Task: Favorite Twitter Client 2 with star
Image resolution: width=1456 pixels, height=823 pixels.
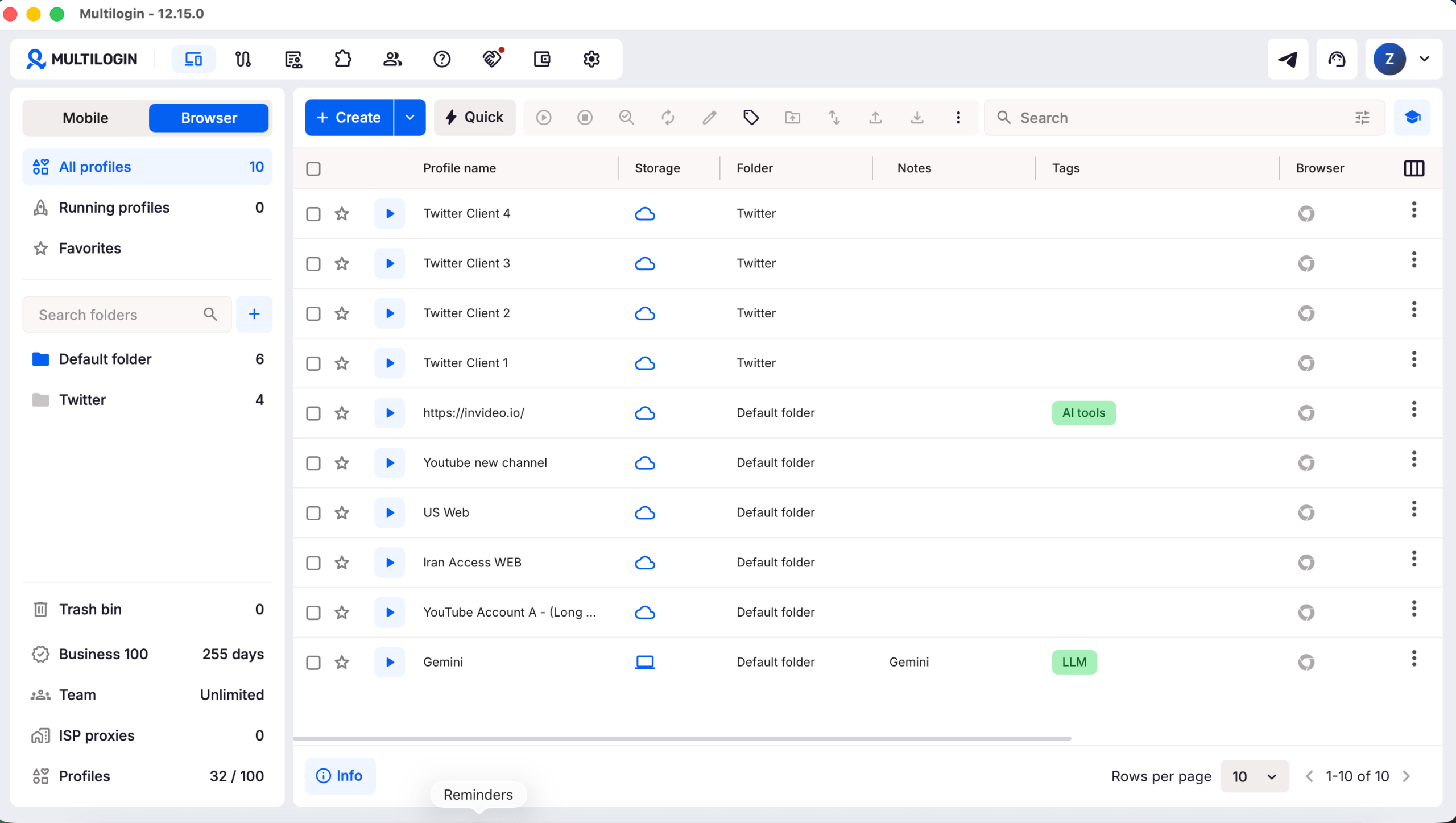Action: [342, 313]
